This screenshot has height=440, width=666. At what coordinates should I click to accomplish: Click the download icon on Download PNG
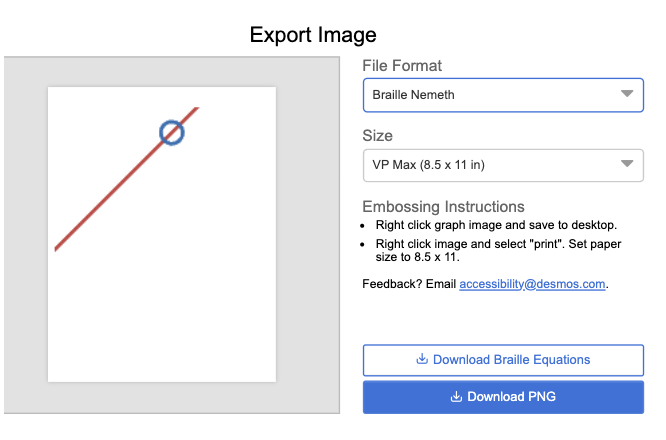(x=456, y=397)
